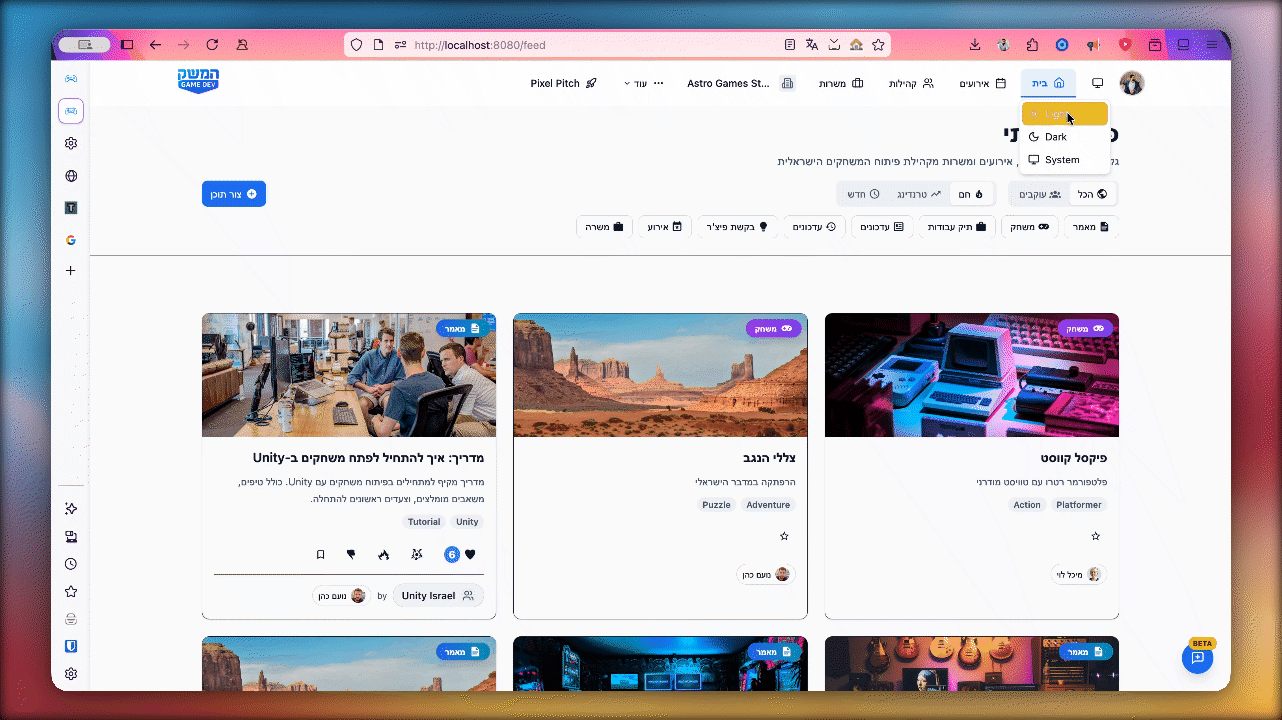Expand the עוד more menu in navbar
The image size is (1282, 720).
644,83
